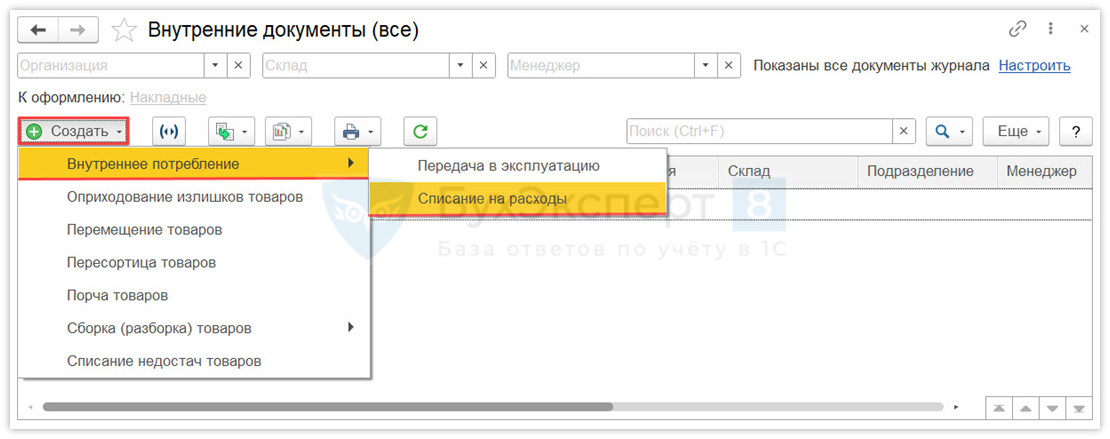This screenshot has height=439, width=1110.
Task: Copy link with the chain icon
Action: [x=1017, y=29]
